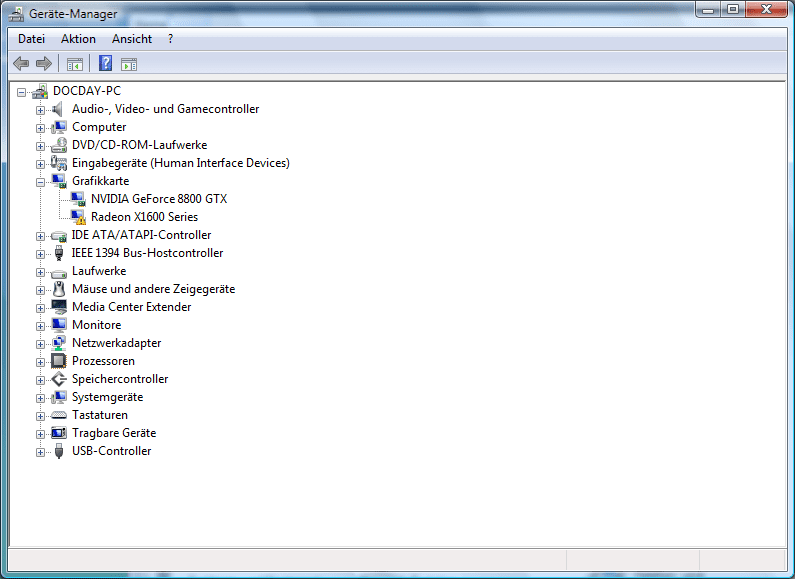Click the show/hide console tree toolbar icon
795x579 pixels.
coord(75,64)
